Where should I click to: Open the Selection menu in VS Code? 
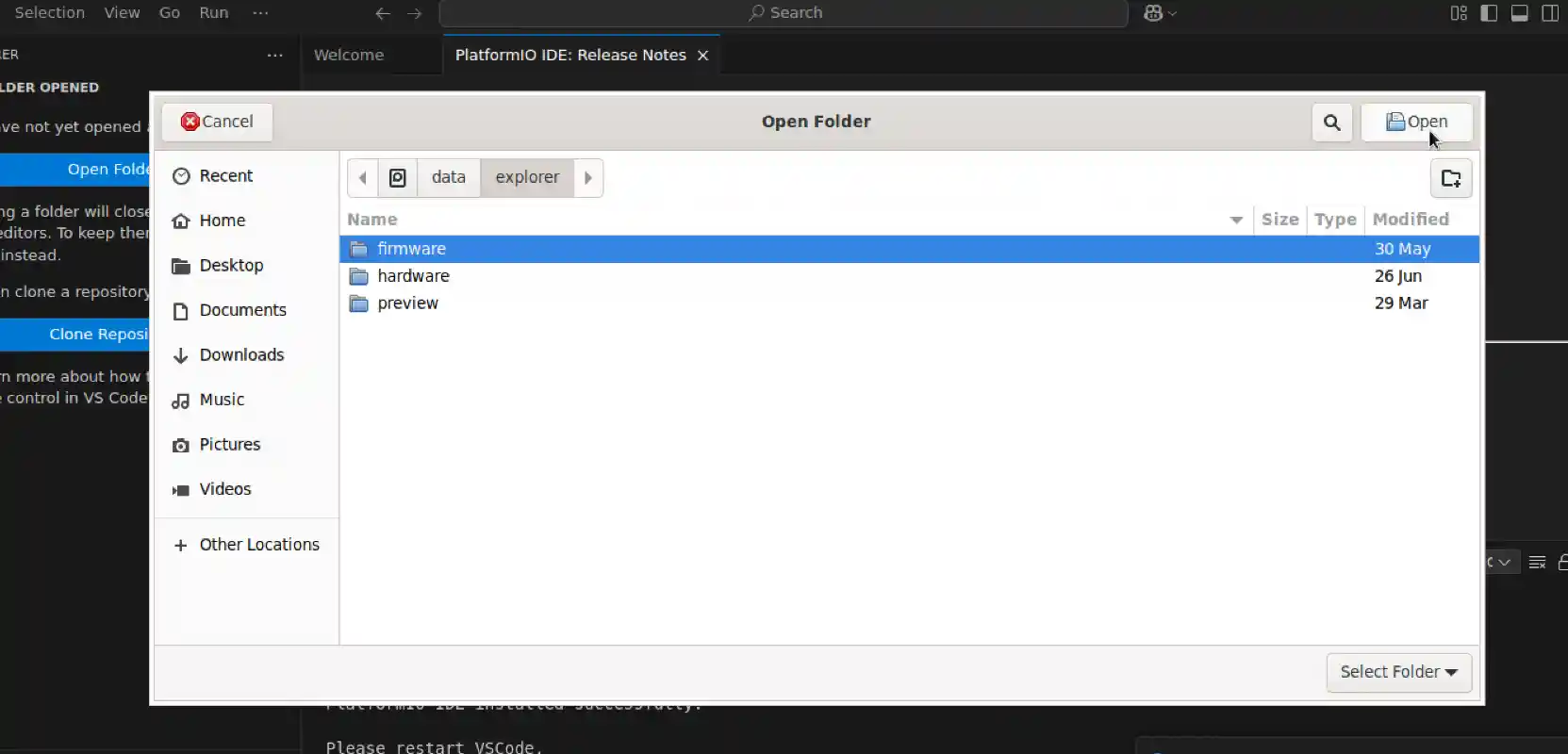click(x=49, y=12)
